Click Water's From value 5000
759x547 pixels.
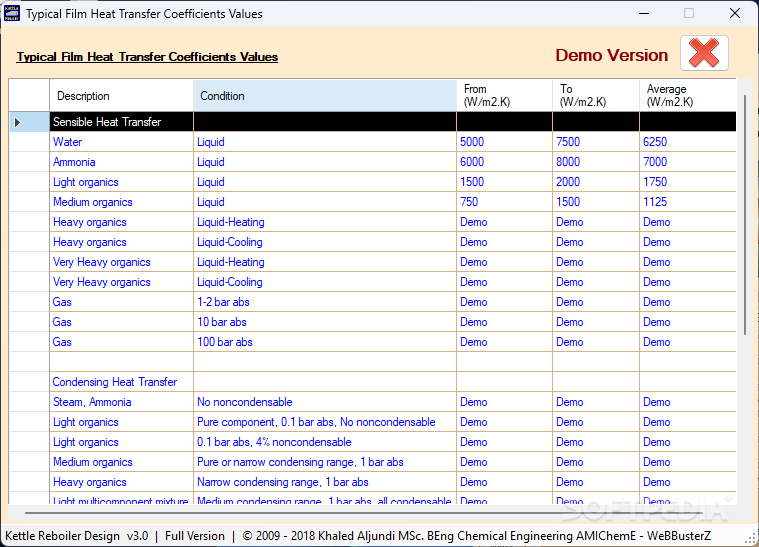[504, 142]
